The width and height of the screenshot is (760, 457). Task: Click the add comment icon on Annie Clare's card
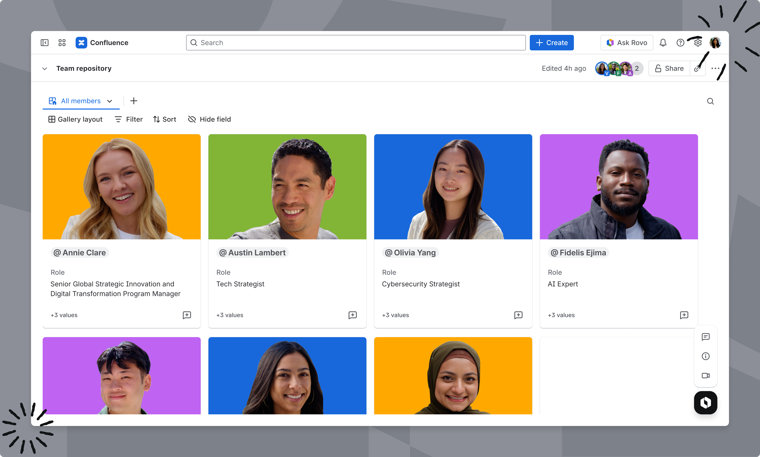[187, 315]
